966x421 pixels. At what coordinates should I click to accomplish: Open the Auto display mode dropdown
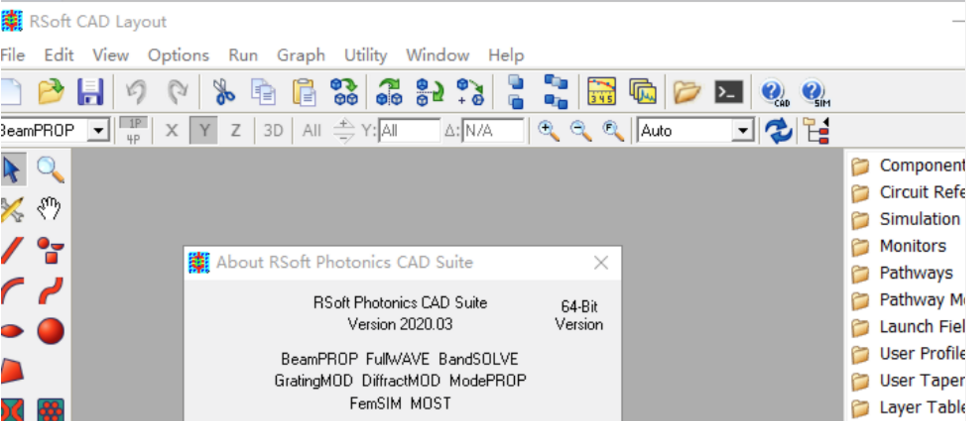point(745,131)
